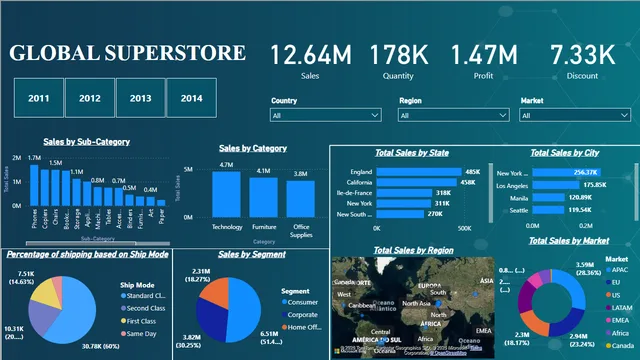Click the horizontal scrollbar under Sub-Category chart
Image resolution: width=640 pixels, height=360 pixels.
click(x=98, y=243)
